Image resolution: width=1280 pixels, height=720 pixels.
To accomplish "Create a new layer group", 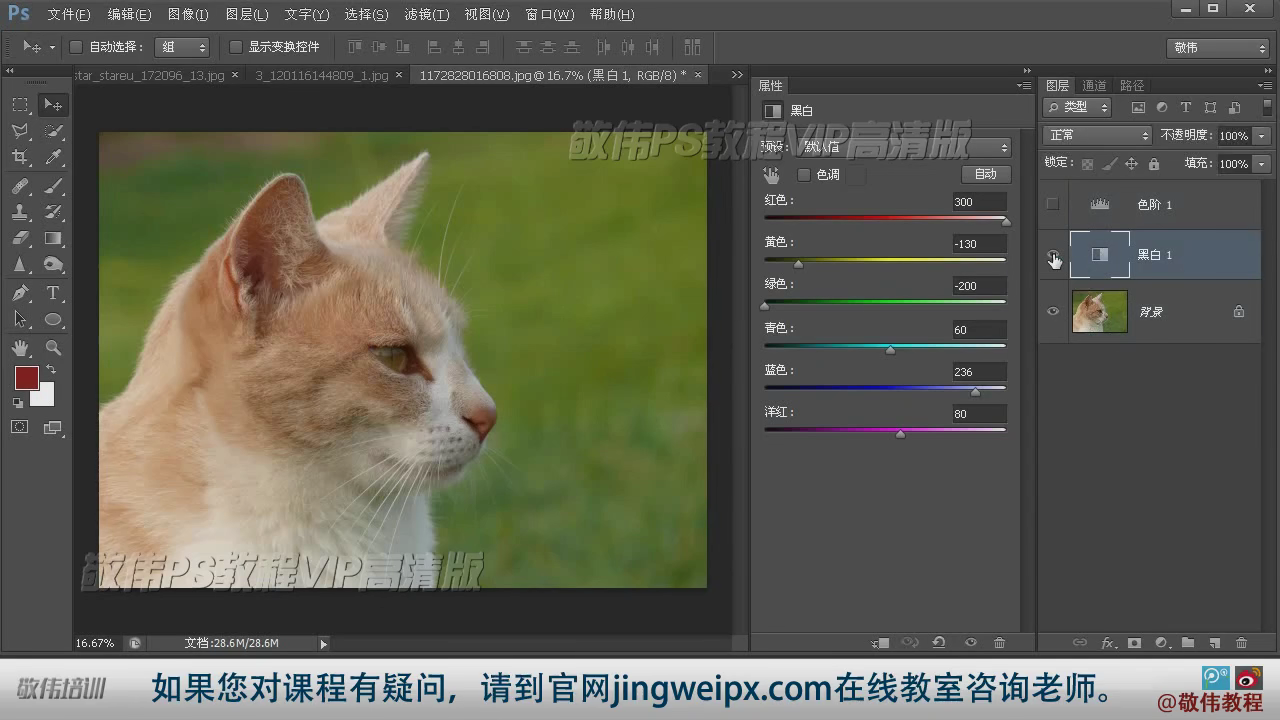I will 1188,643.
